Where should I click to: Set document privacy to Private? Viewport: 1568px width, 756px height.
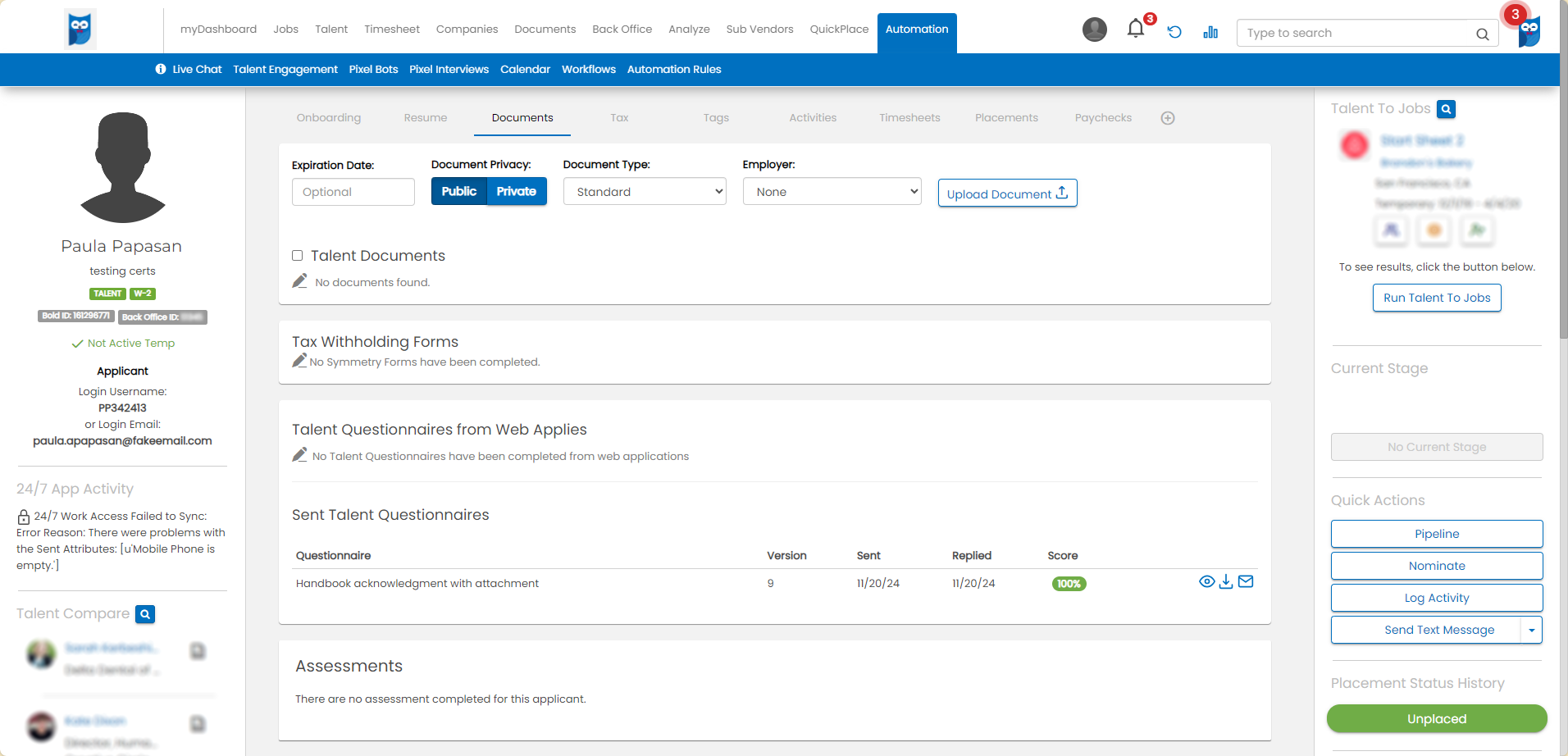coord(517,191)
